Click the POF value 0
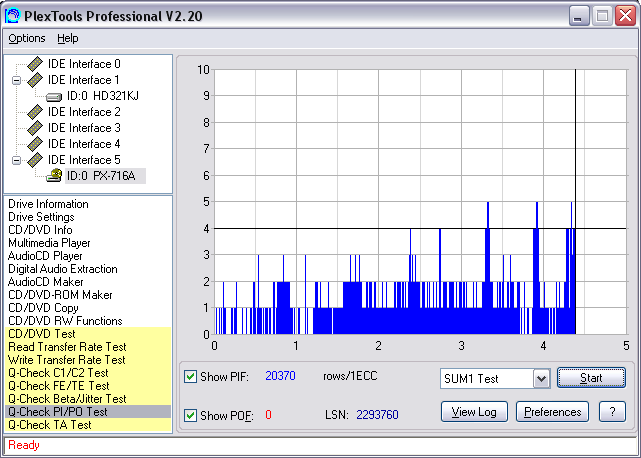Viewport: 641px width, 458px height. pyautogui.click(x=268, y=415)
